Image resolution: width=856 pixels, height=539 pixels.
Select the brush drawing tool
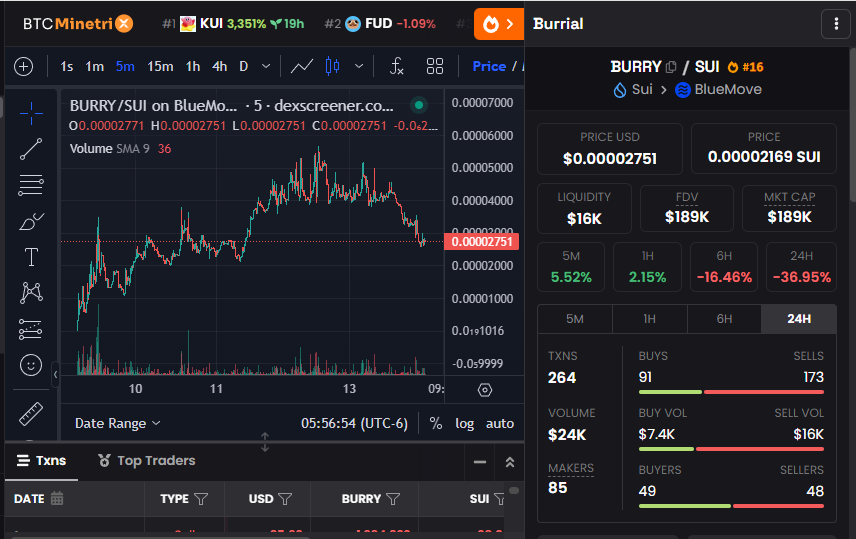pos(31,221)
